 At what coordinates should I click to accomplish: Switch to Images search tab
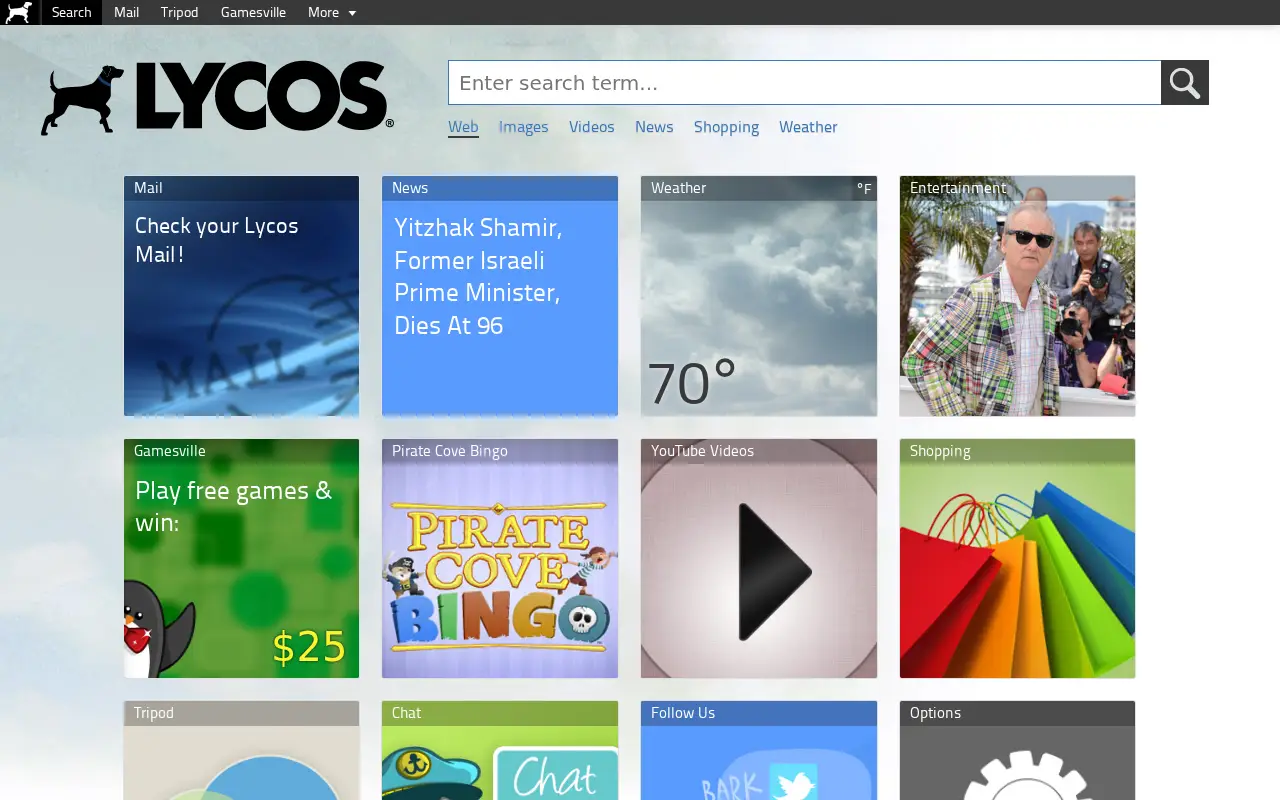point(524,127)
